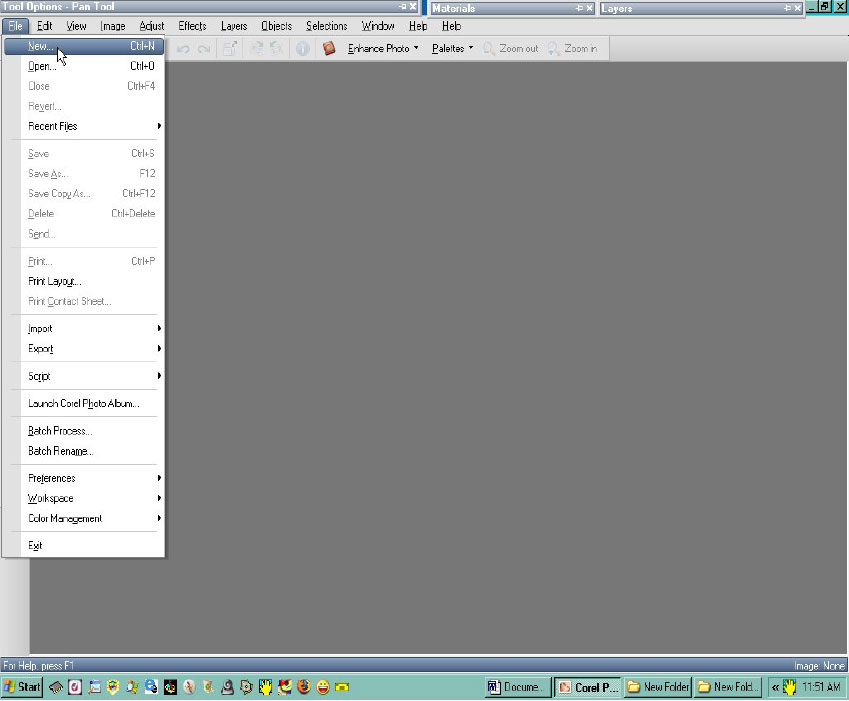The height and width of the screenshot is (701, 849).
Task: Open the Objects menu
Action: (x=276, y=26)
